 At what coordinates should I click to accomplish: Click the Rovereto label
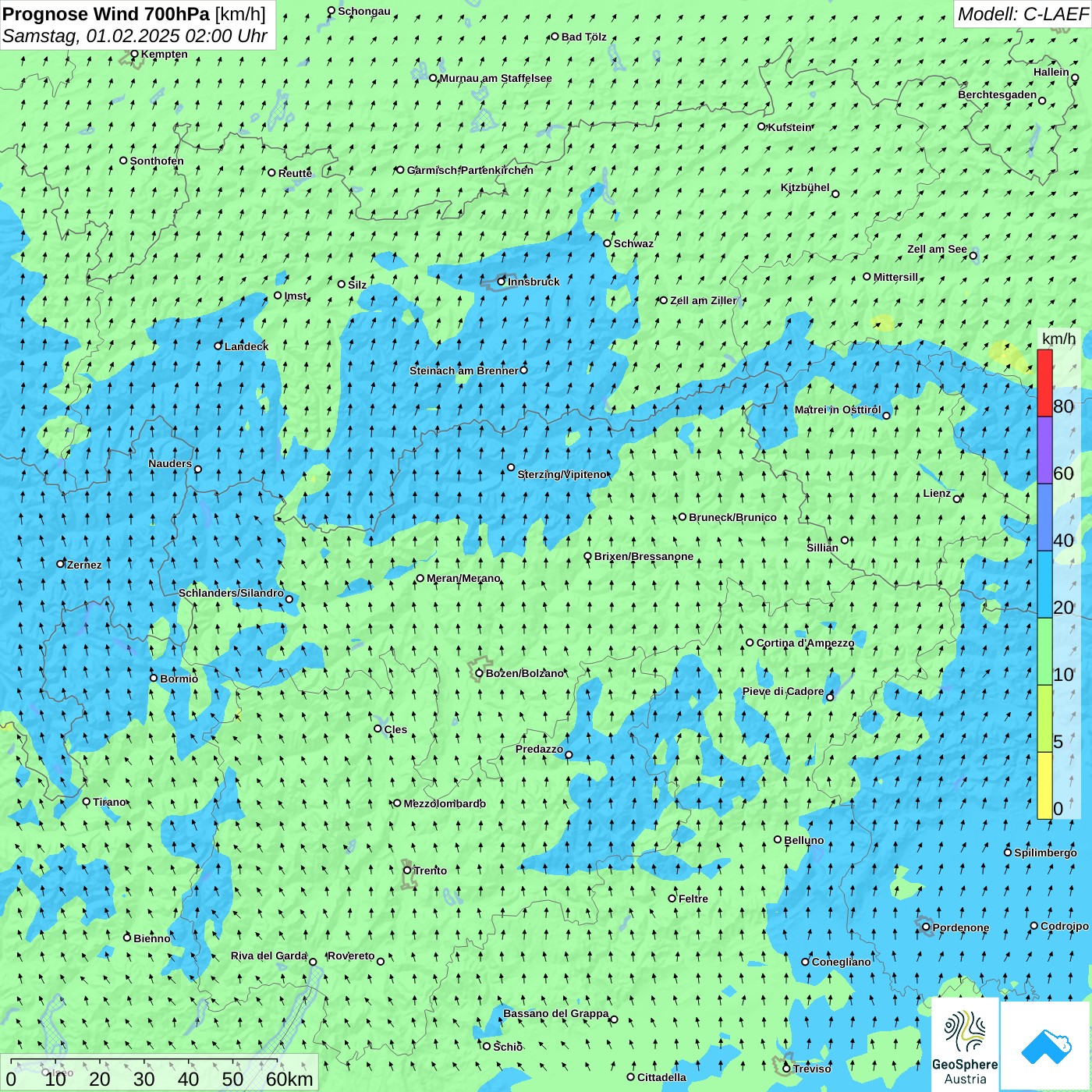(x=351, y=955)
